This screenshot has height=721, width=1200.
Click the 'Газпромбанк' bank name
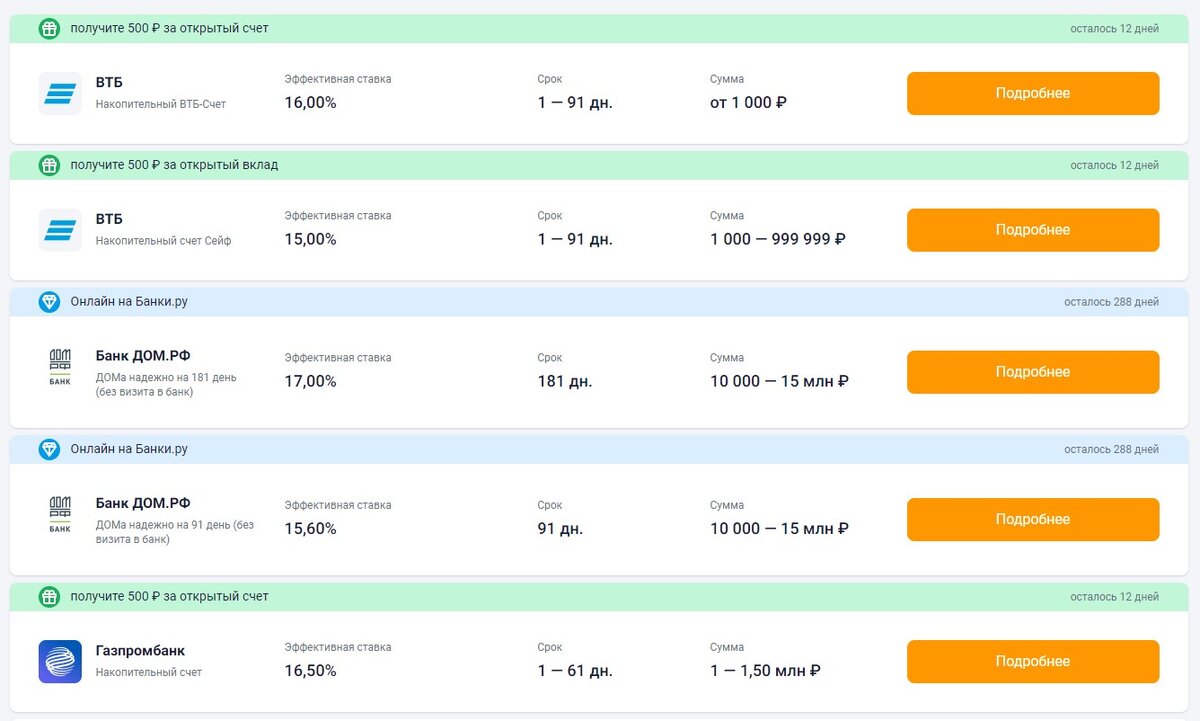pyautogui.click(x=140, y=651)
